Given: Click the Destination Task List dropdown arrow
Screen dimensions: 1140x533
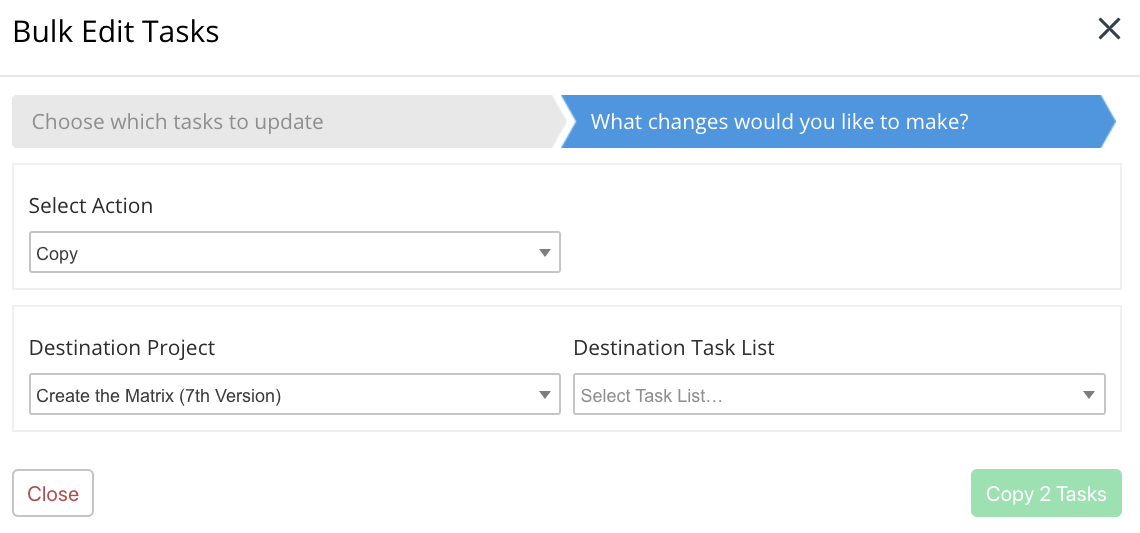Looking at the screenshot, I should coord(1089,395).
